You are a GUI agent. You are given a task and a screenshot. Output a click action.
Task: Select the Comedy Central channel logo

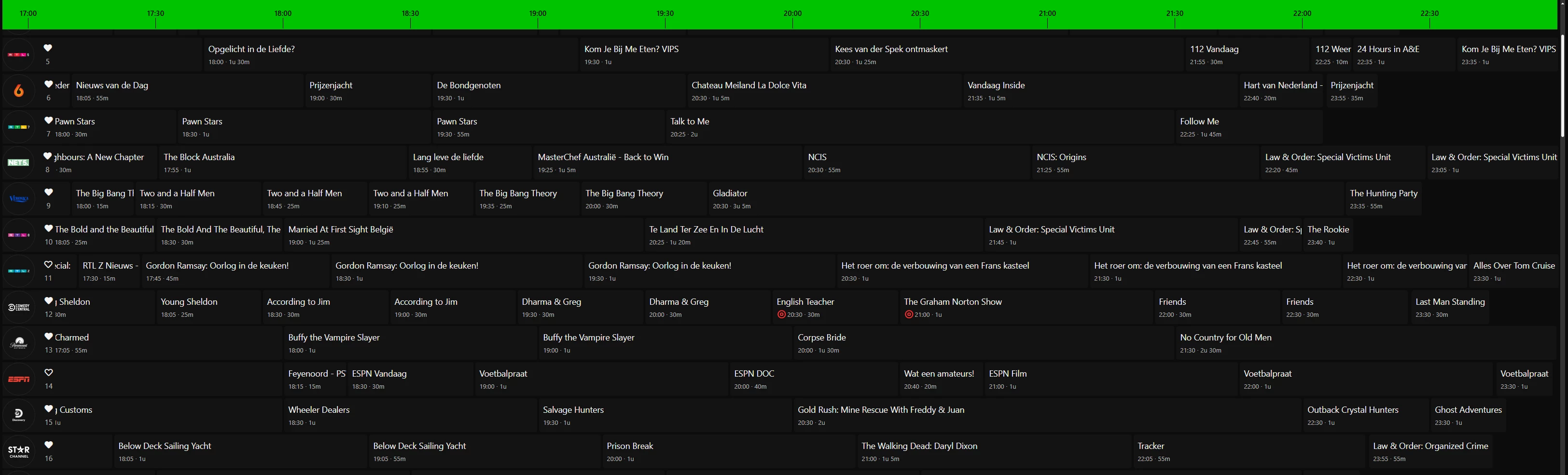pyautogui.click(x=18, y=307)
